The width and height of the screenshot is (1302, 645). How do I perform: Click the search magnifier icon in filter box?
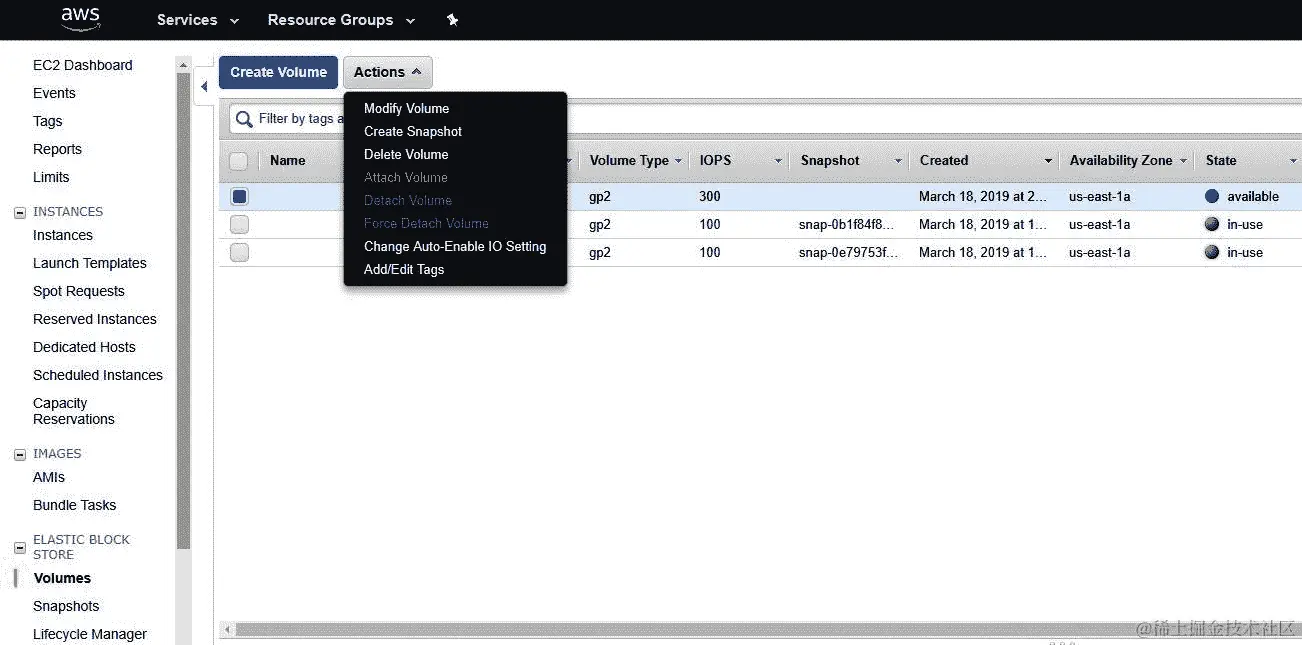[x=243, y=119]
